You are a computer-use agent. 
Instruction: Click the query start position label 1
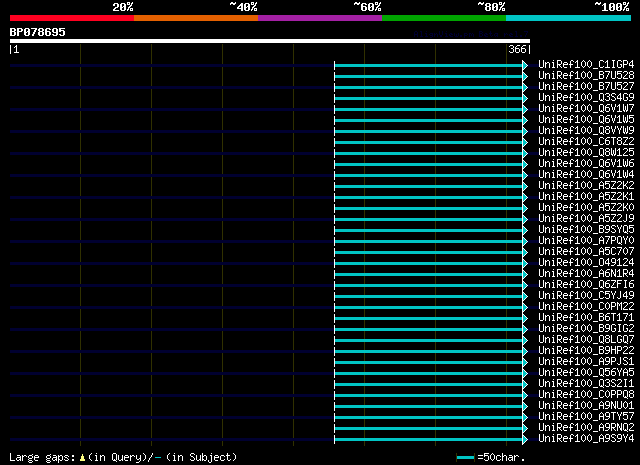coord(16,49)
